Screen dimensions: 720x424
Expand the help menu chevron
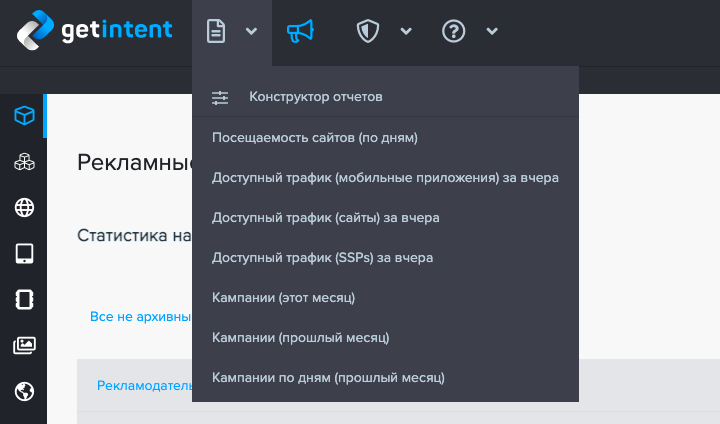492,32
